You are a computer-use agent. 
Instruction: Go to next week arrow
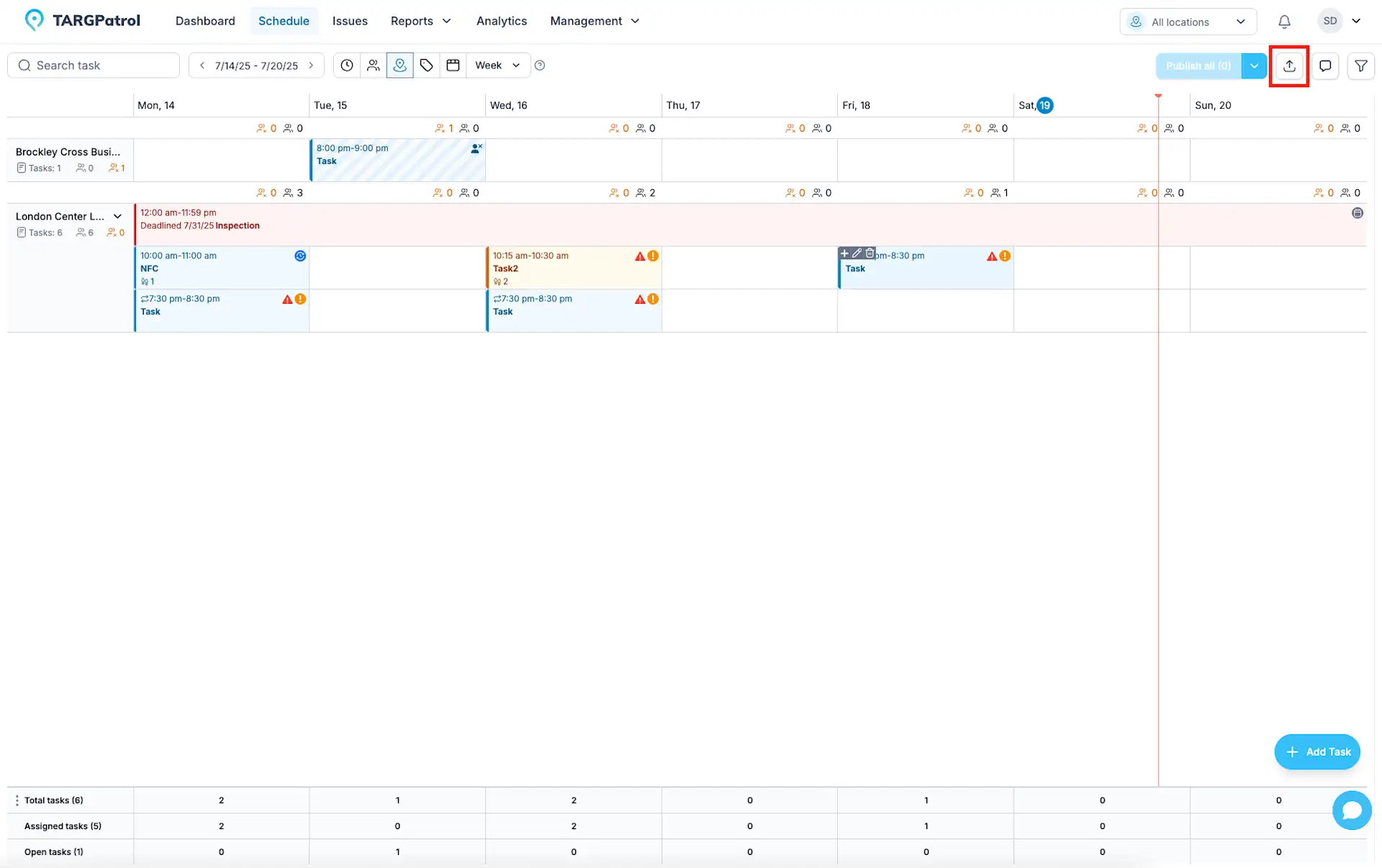coord(312,65)
